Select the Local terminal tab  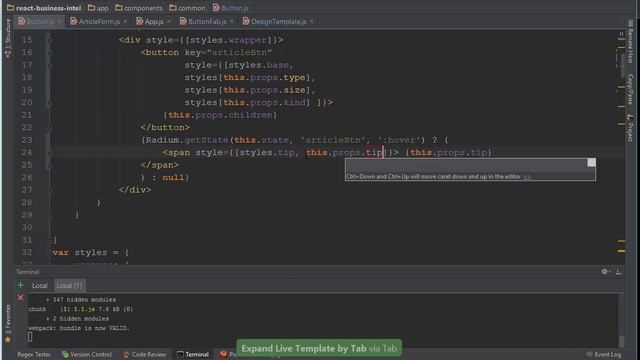(x=40, y=285)
